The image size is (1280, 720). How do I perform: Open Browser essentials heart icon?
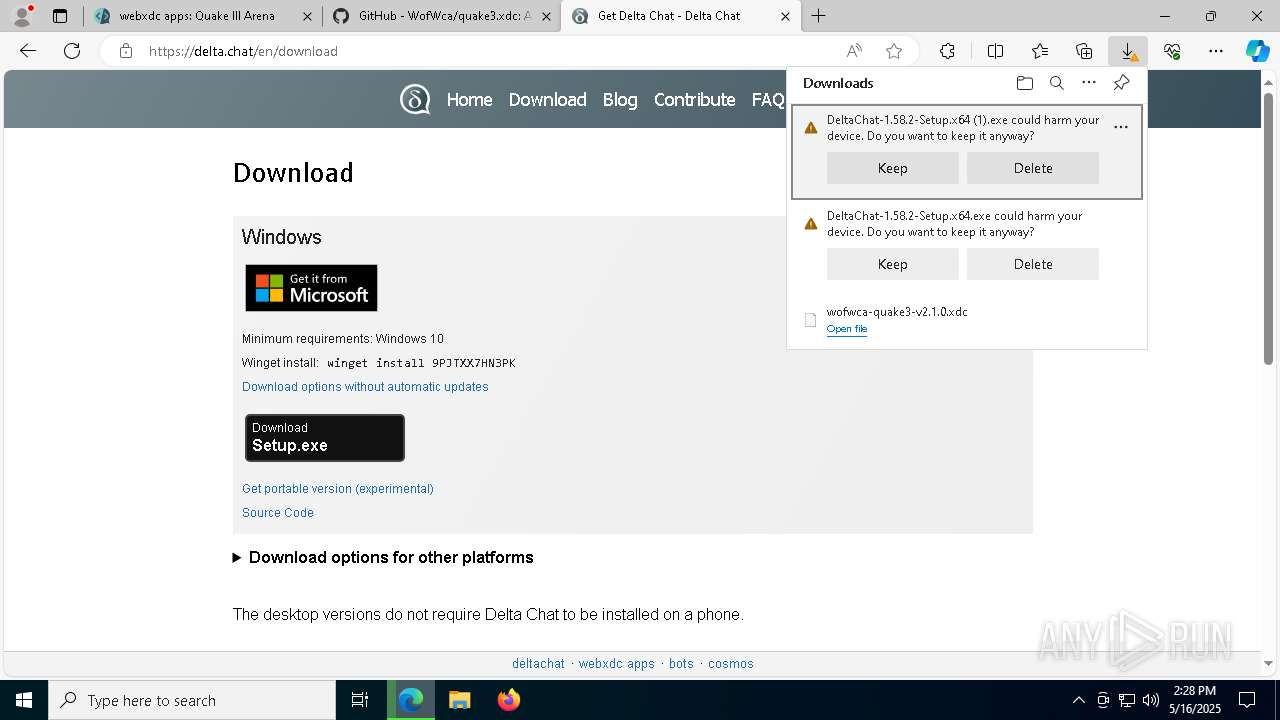tap(1172, 51)
